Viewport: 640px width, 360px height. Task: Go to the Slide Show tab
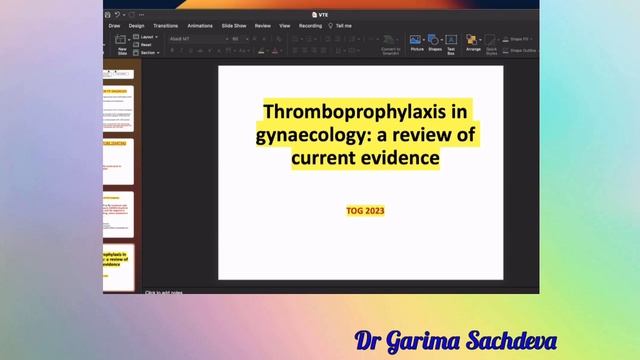[234, 26]
